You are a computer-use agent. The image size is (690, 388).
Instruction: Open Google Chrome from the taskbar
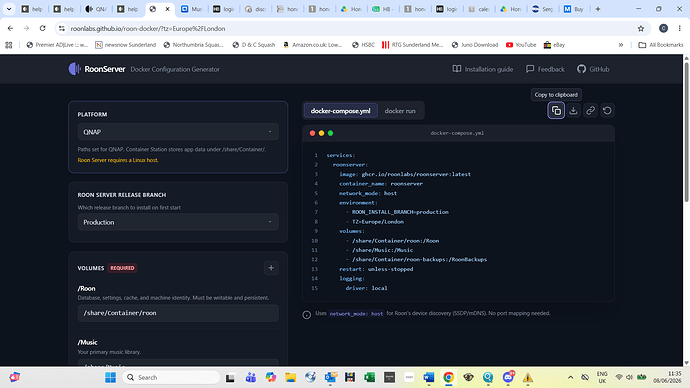pyautogui.click(x=448, y=377)
